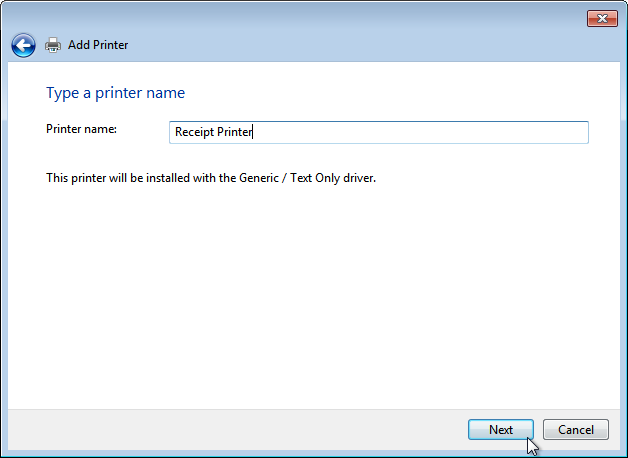Click the empty title bar area at top
This screenshot has width=628, height=458.
[x=292, y=17]
